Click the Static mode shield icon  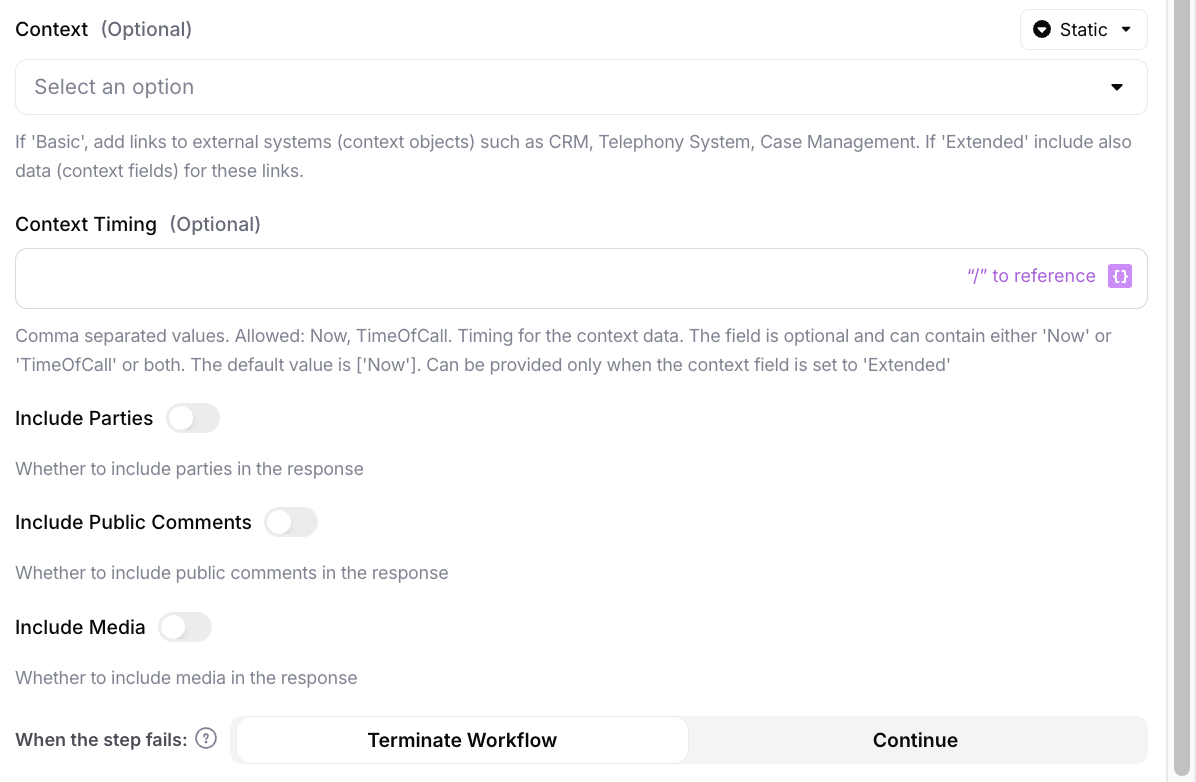(1042, 30)
